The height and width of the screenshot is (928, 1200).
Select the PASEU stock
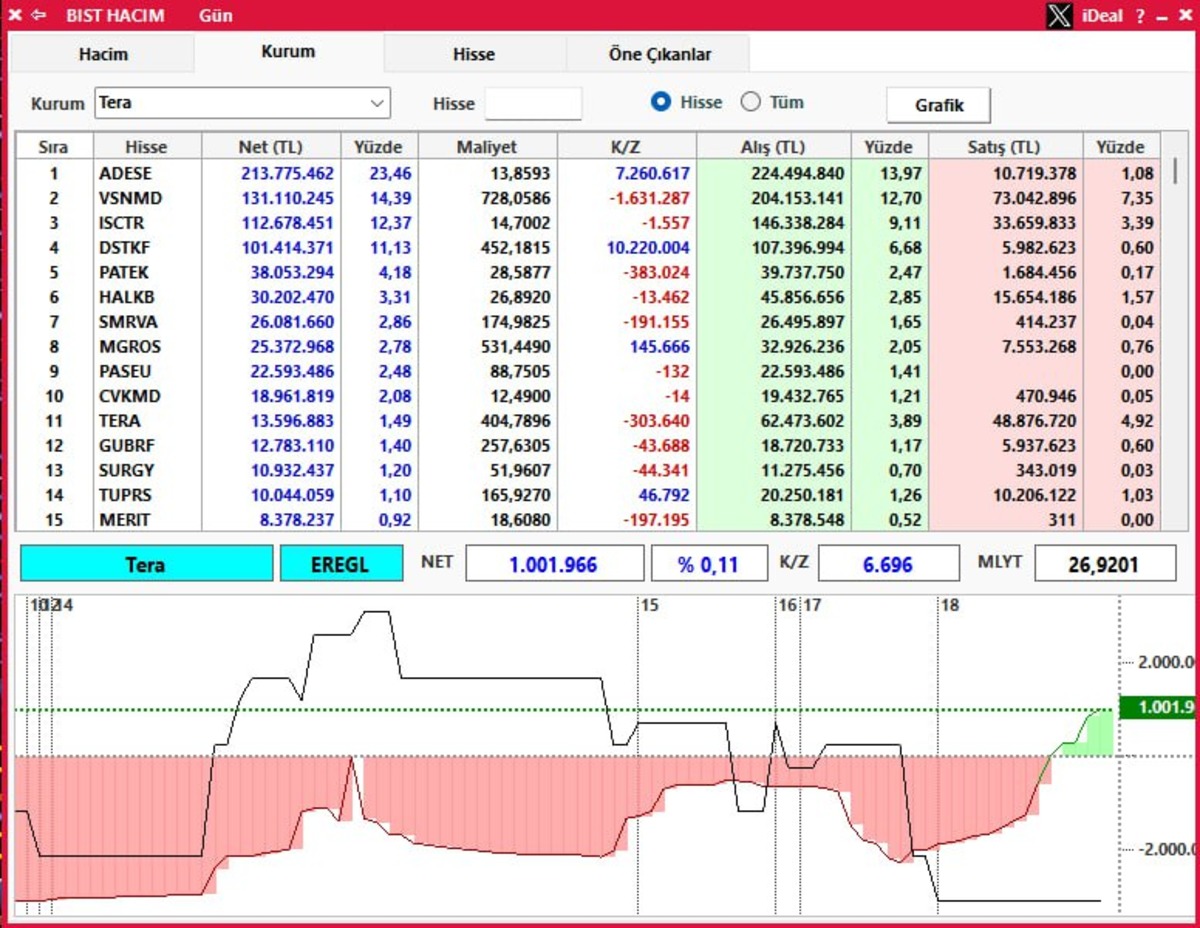[x=125, y=371]
